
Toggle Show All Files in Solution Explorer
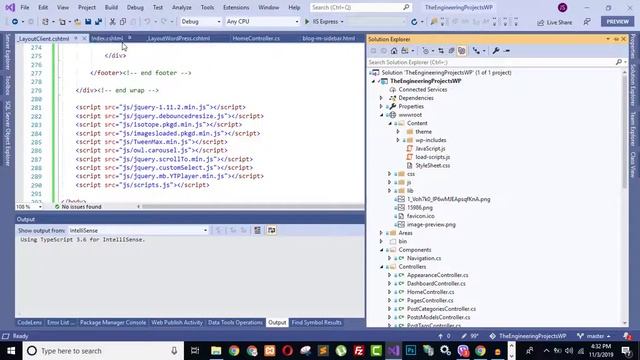point(462,51)
